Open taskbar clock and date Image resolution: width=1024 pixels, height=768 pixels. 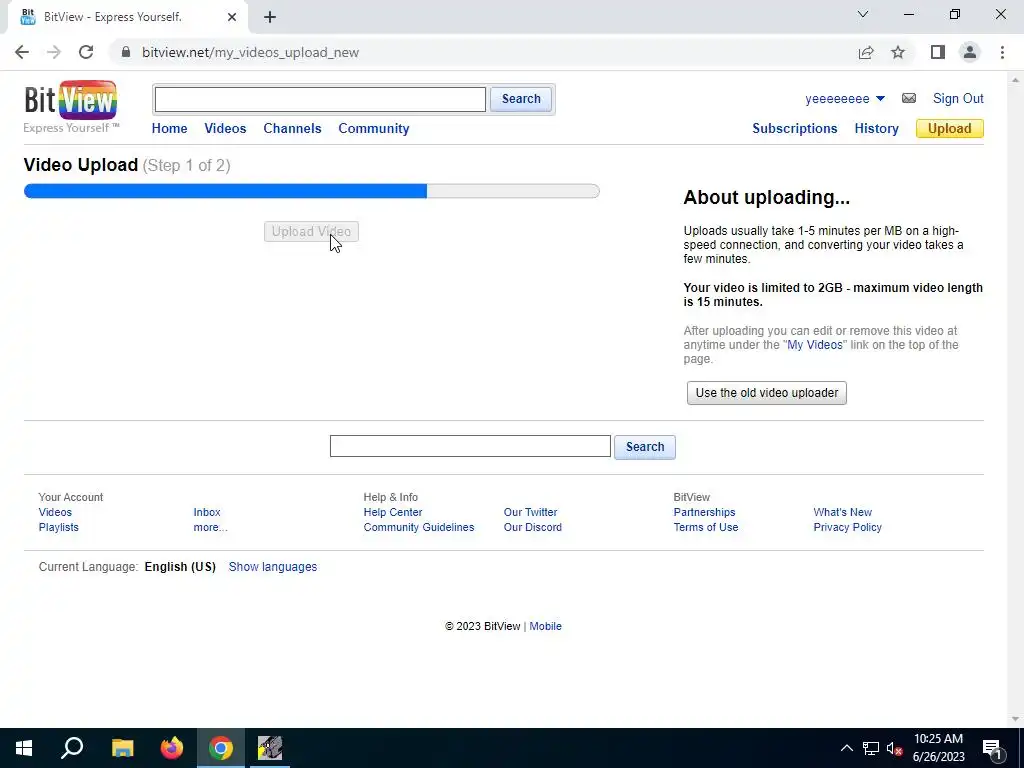click(x=938, y=748)
